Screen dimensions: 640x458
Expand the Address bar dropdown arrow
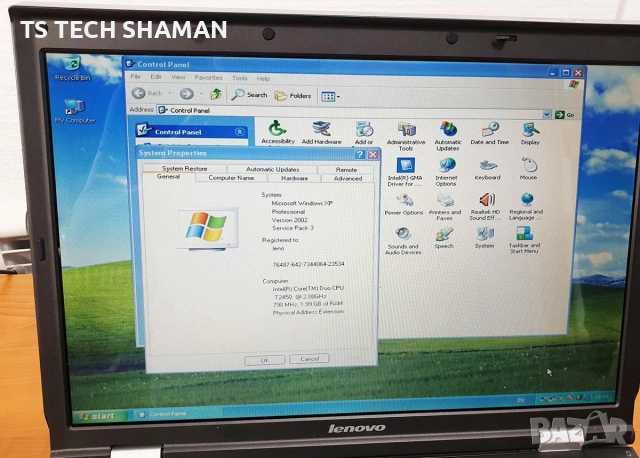547,115
